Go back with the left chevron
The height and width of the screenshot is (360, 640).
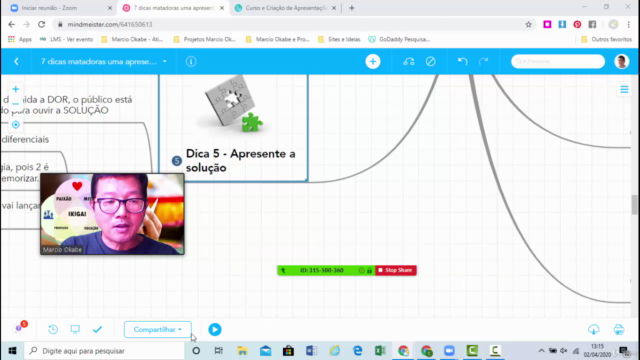(x=16, y=62)
